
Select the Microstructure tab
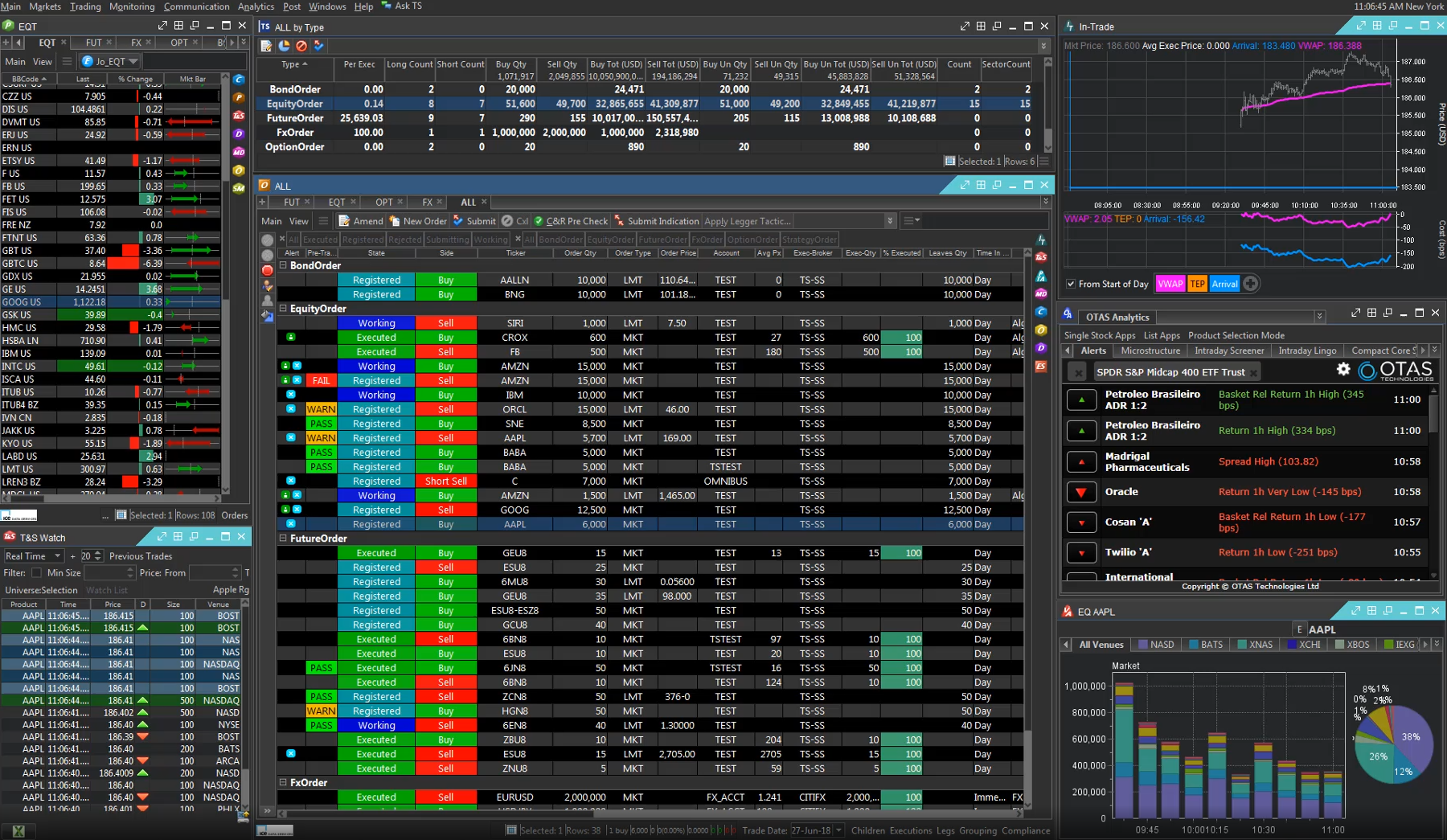(x=1150, y=350)
